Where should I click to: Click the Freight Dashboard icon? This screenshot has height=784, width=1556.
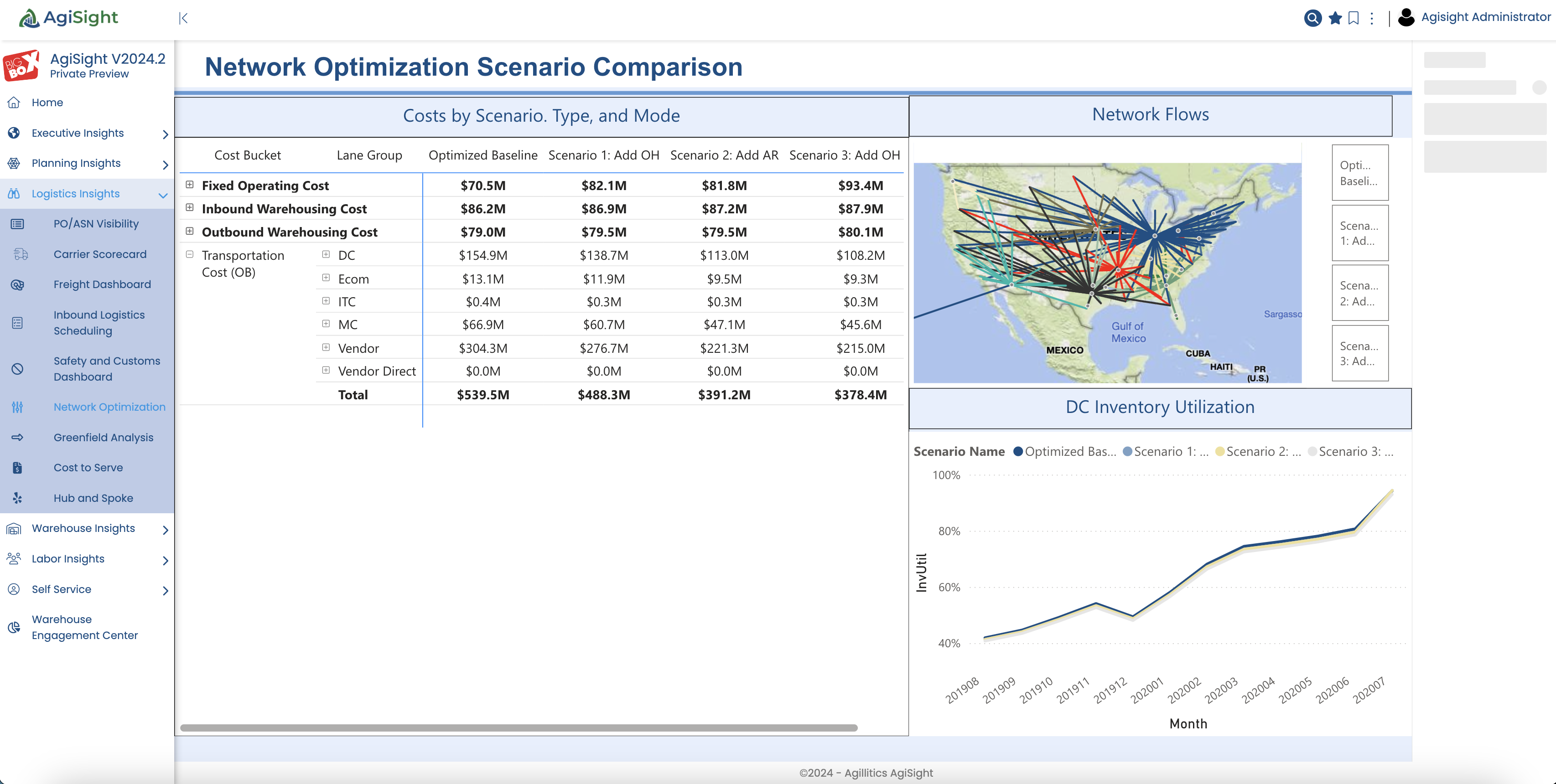point(17,284)
